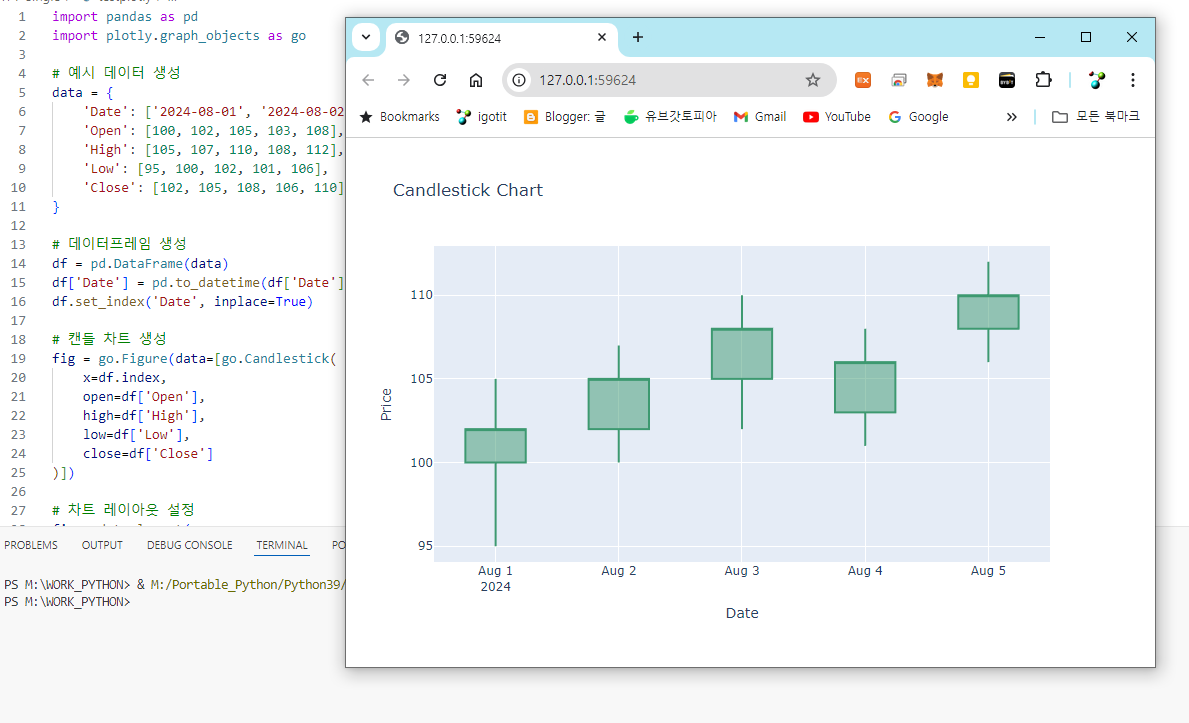Screen dimensions: 1189x723
Task: Click the Aug 3 candlestick body
Action: click(742, 354)
